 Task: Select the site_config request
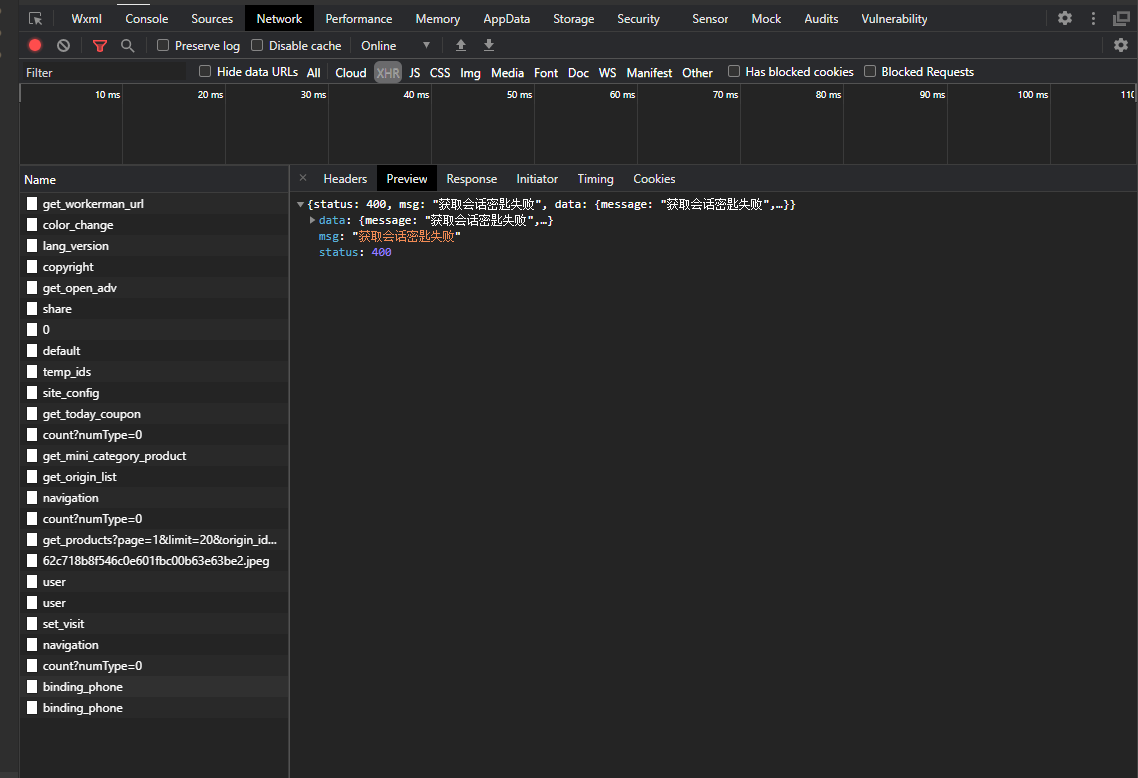point(154,393)
